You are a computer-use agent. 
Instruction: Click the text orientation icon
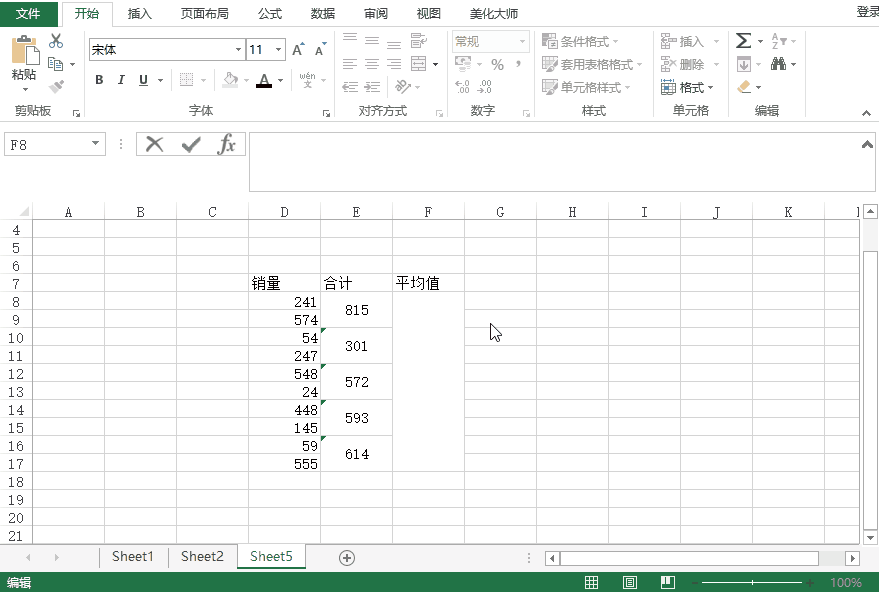coord(403,86)
